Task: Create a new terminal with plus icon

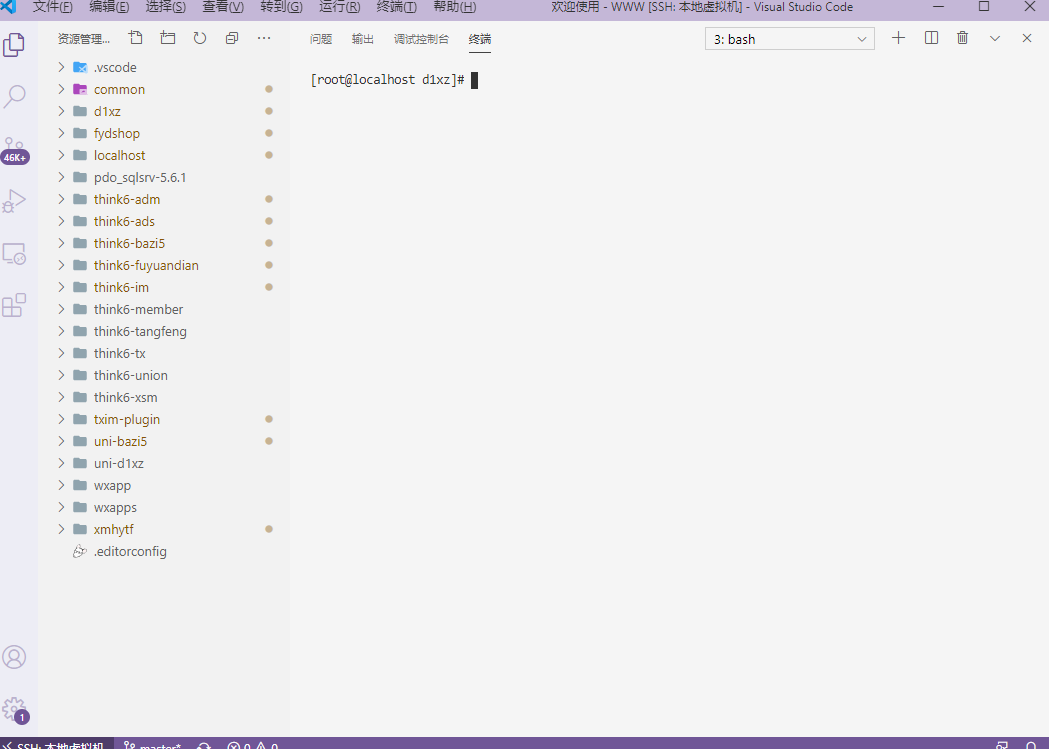Action: (x=898, y=38)
